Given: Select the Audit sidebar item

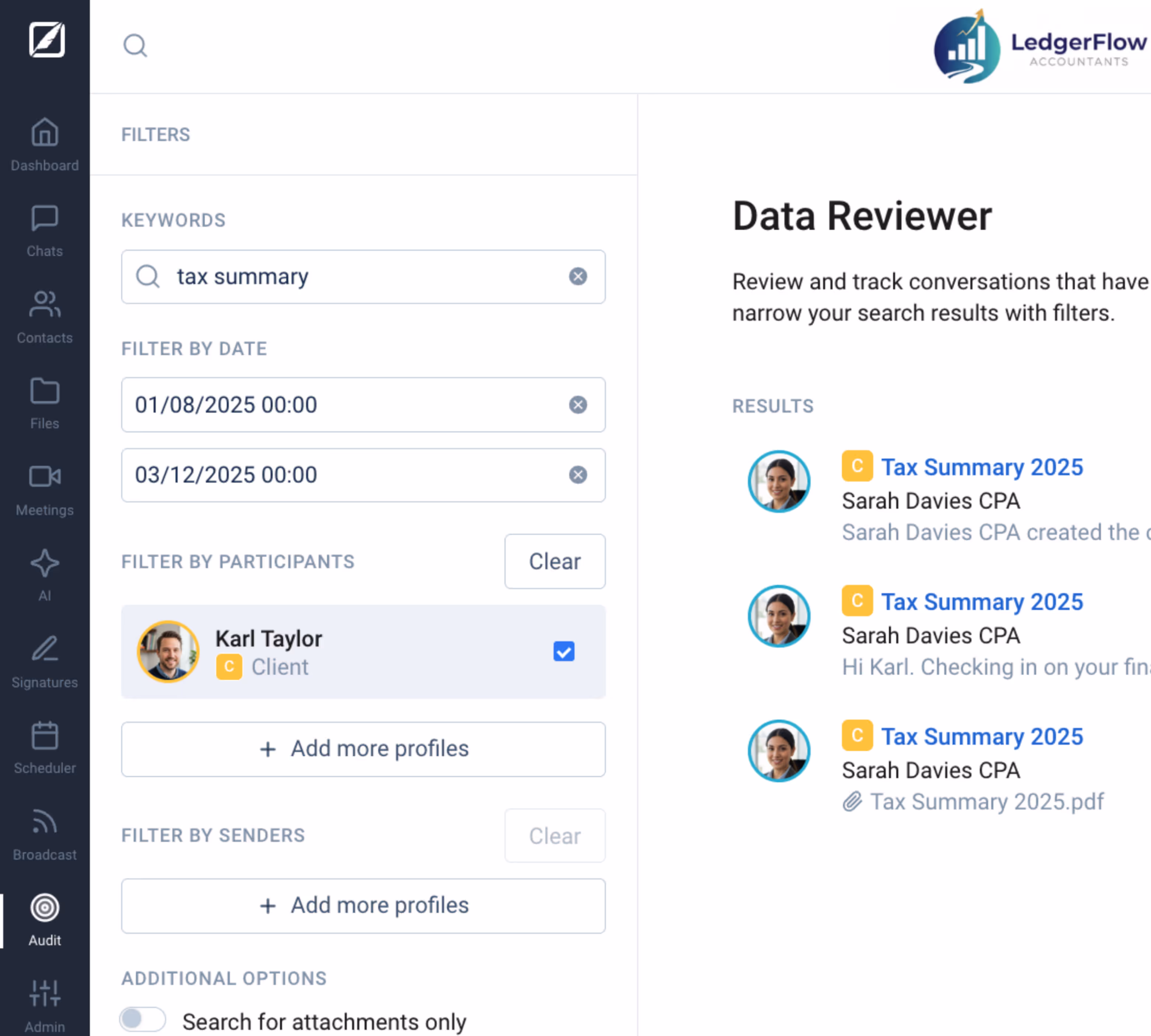Looking at the screenshot, I should [x=44, y=920].
